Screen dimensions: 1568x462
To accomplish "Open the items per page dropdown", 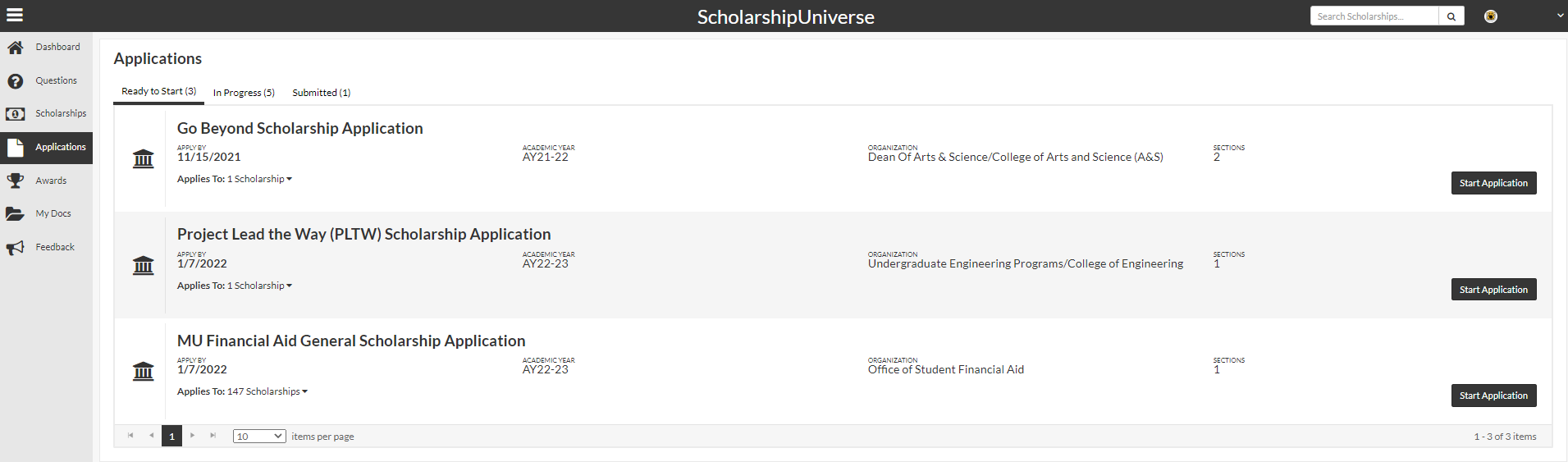I will (259, 437).
